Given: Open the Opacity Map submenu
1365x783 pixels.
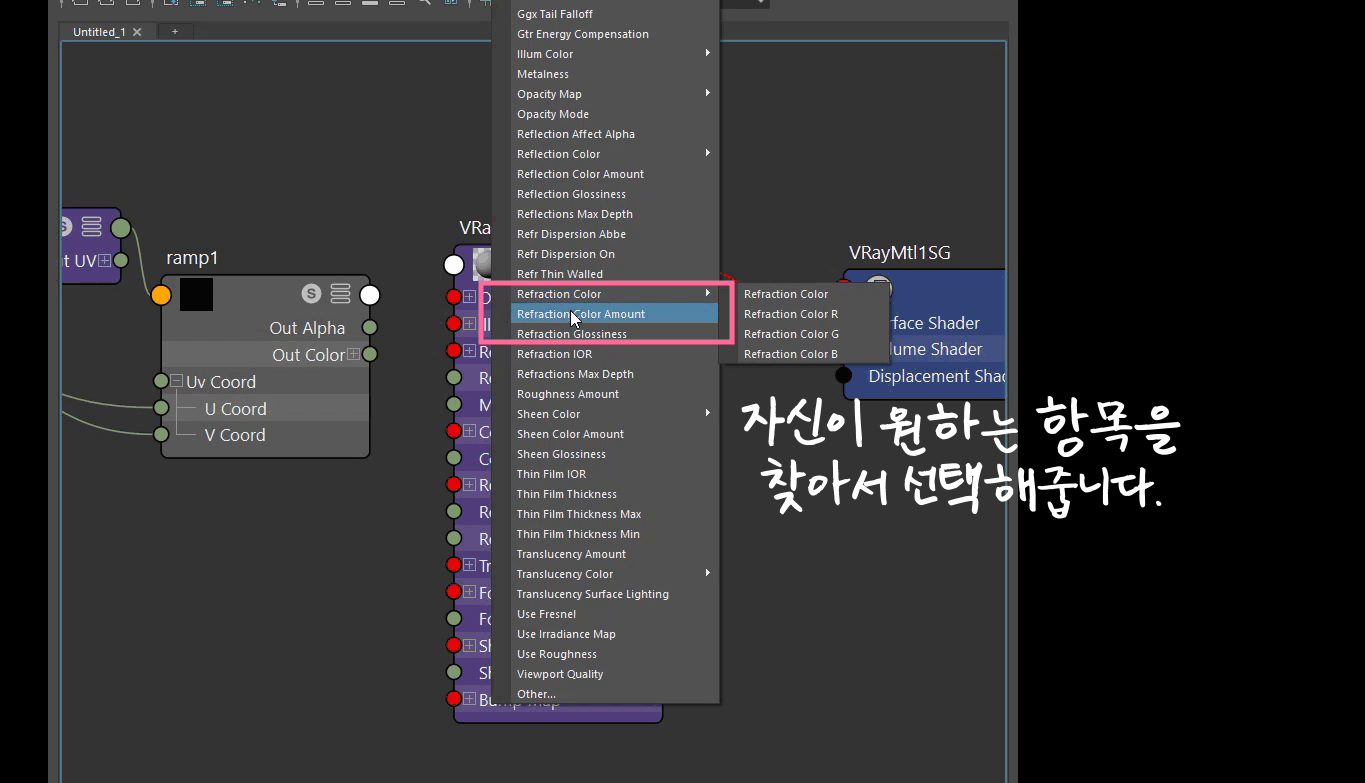Looking at the screenshot, I should click(615, 94).
